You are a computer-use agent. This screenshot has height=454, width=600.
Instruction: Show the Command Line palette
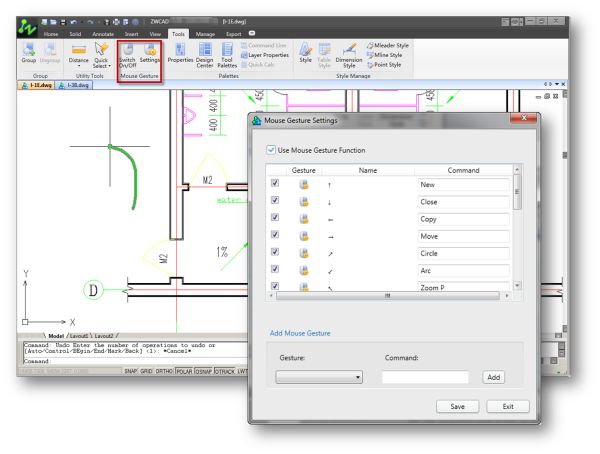(264, 45)
